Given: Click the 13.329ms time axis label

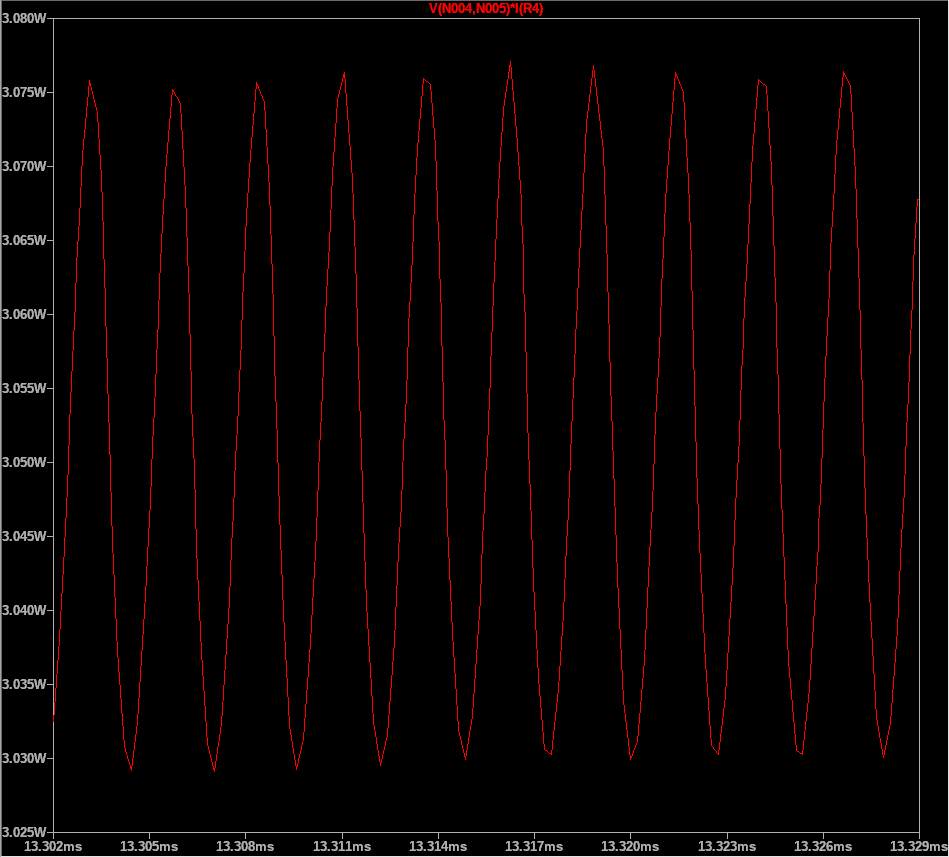Looking at the screenshot, I should point(919,846).
